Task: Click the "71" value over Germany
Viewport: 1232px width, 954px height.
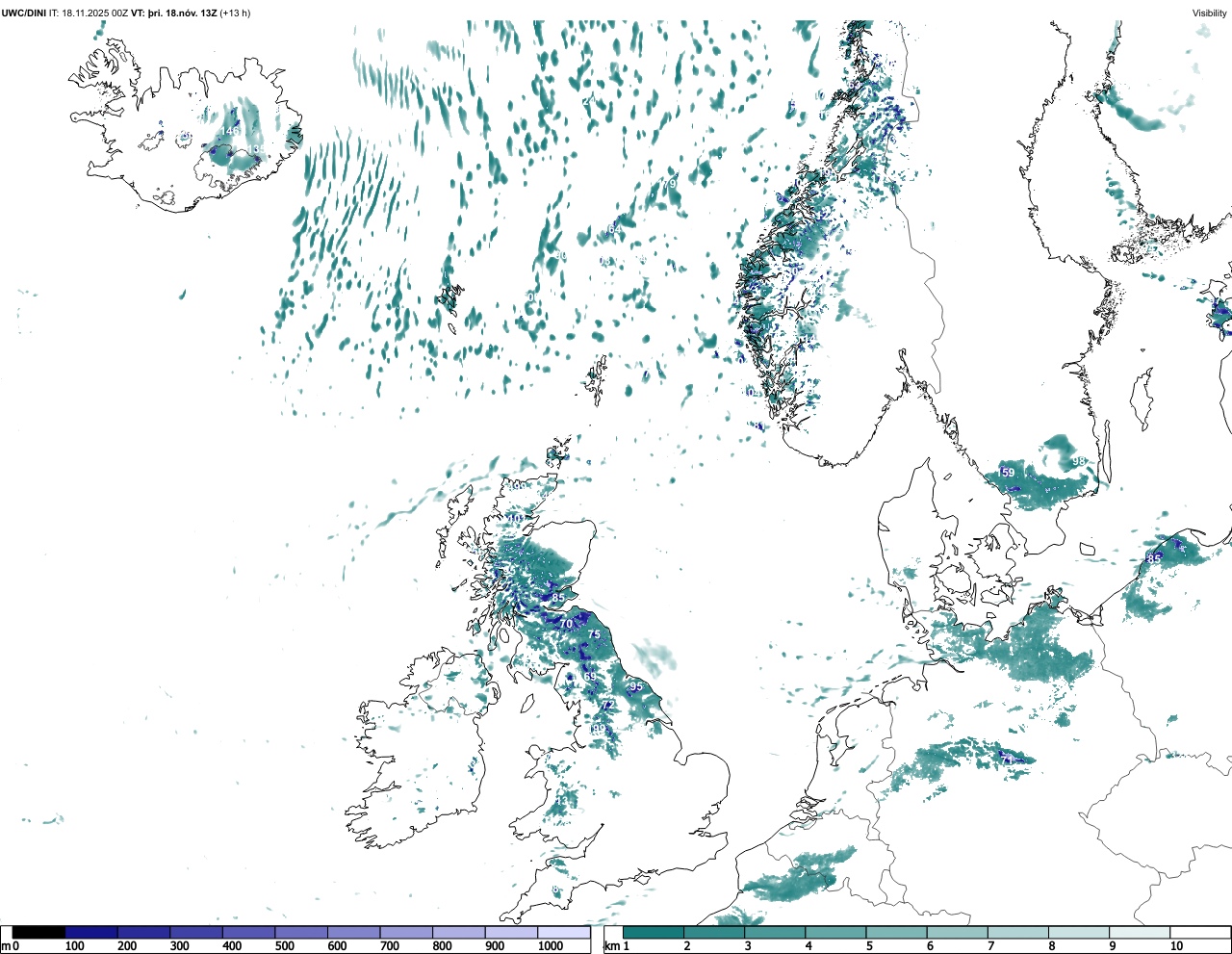Action: pos(1006,760)
